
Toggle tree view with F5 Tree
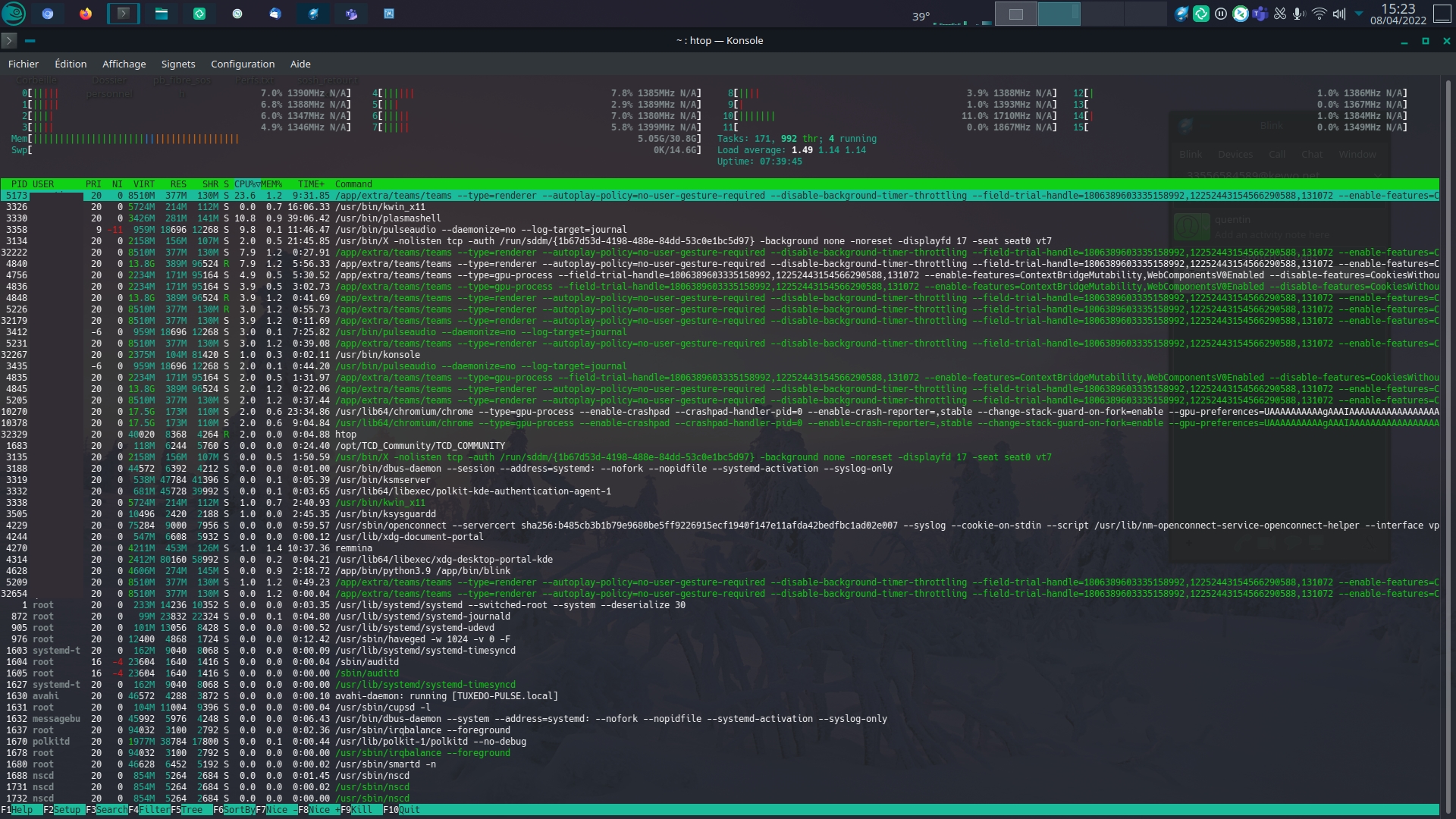(x=192, y=810)
